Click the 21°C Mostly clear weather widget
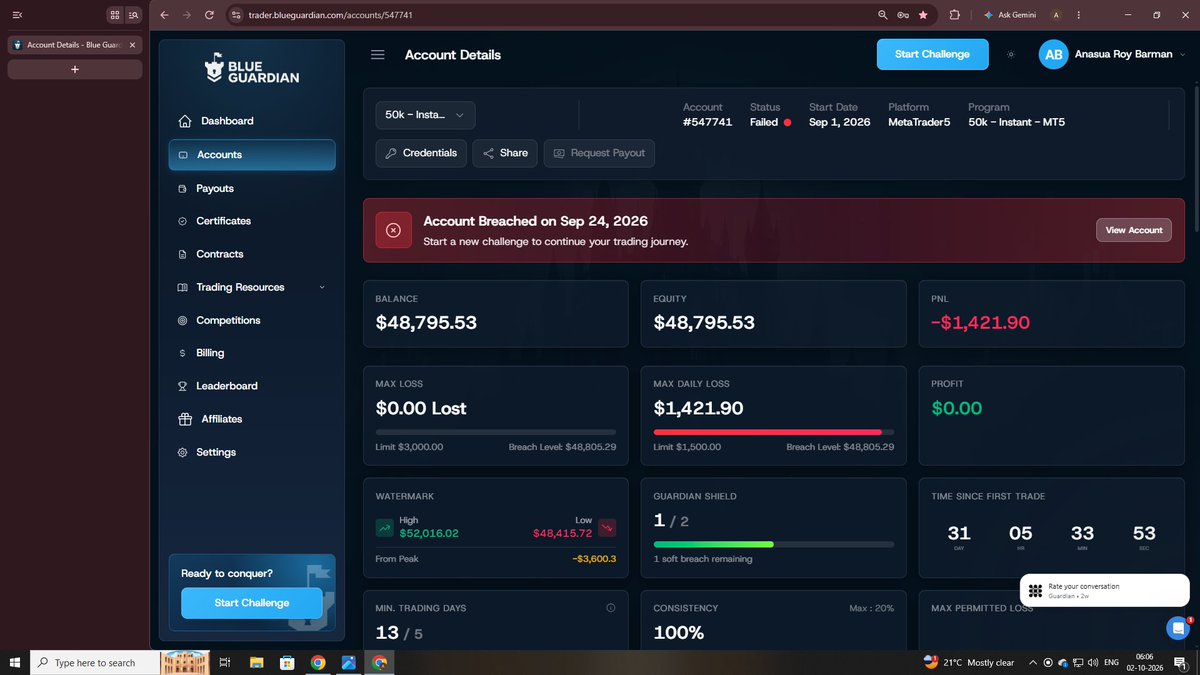Viewport: 1200px width, 675px height. tap(968, 662)
